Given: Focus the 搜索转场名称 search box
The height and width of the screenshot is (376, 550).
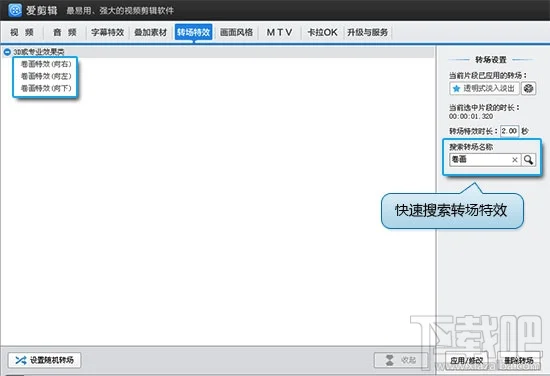Looking at the screenshot, I should tap(480, 160).
